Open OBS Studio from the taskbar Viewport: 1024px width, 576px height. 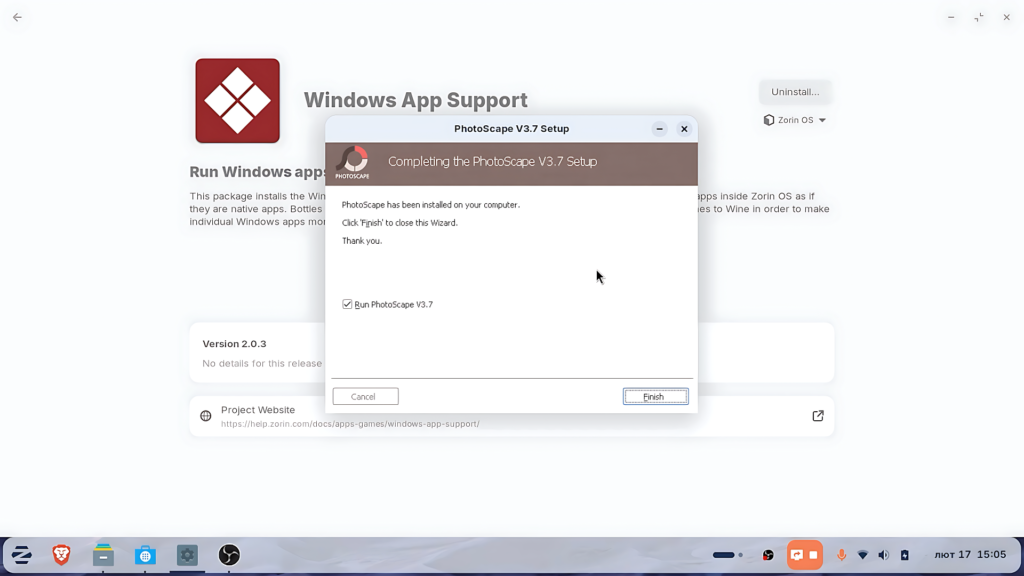(229, 555)
